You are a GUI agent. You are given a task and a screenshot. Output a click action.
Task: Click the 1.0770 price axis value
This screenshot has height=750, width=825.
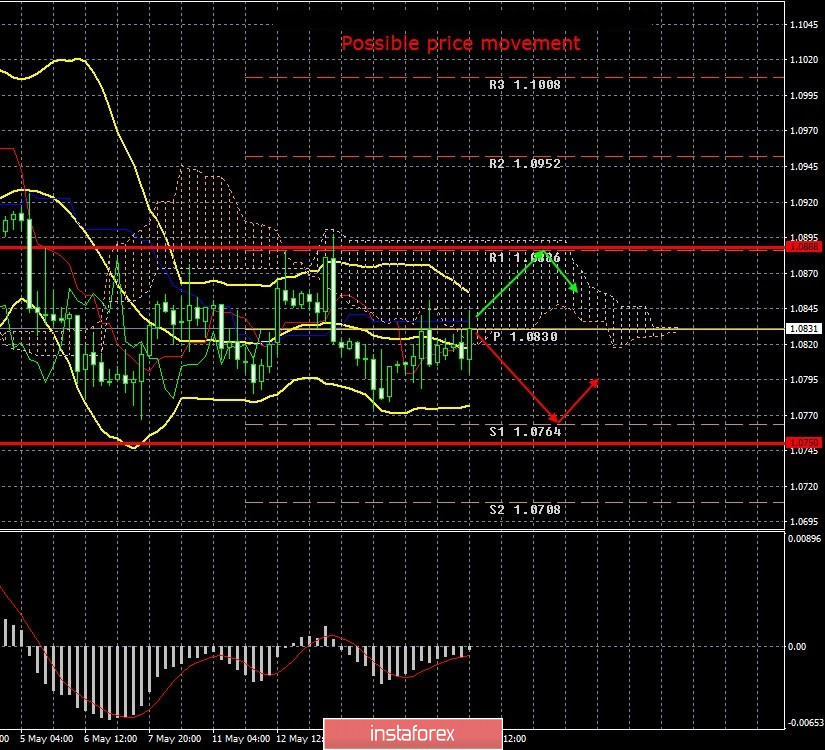(804, 416)
